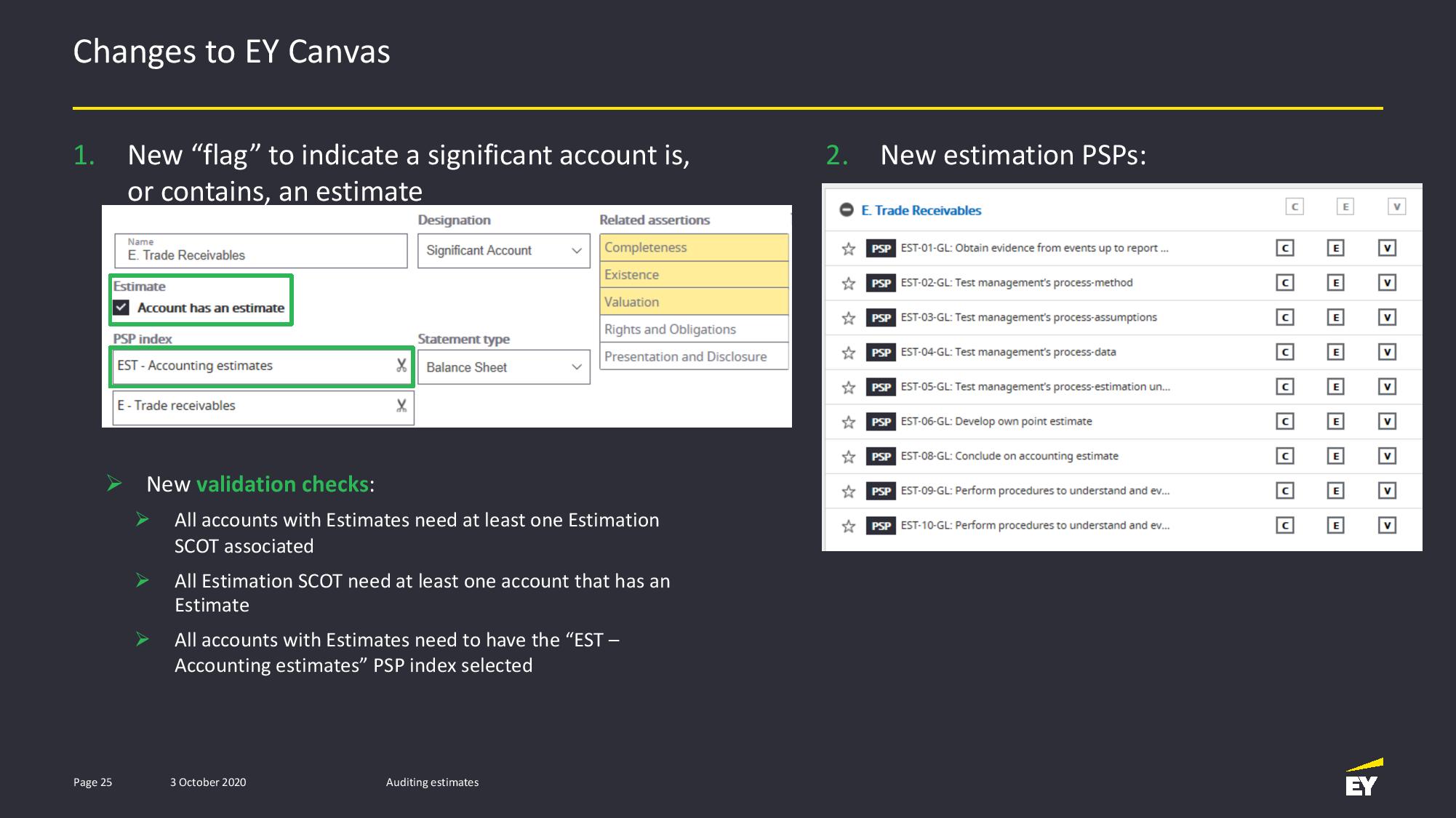Star the EST-05-GL procedure row
1456x818 pixels.
click(x=848, y=388)
